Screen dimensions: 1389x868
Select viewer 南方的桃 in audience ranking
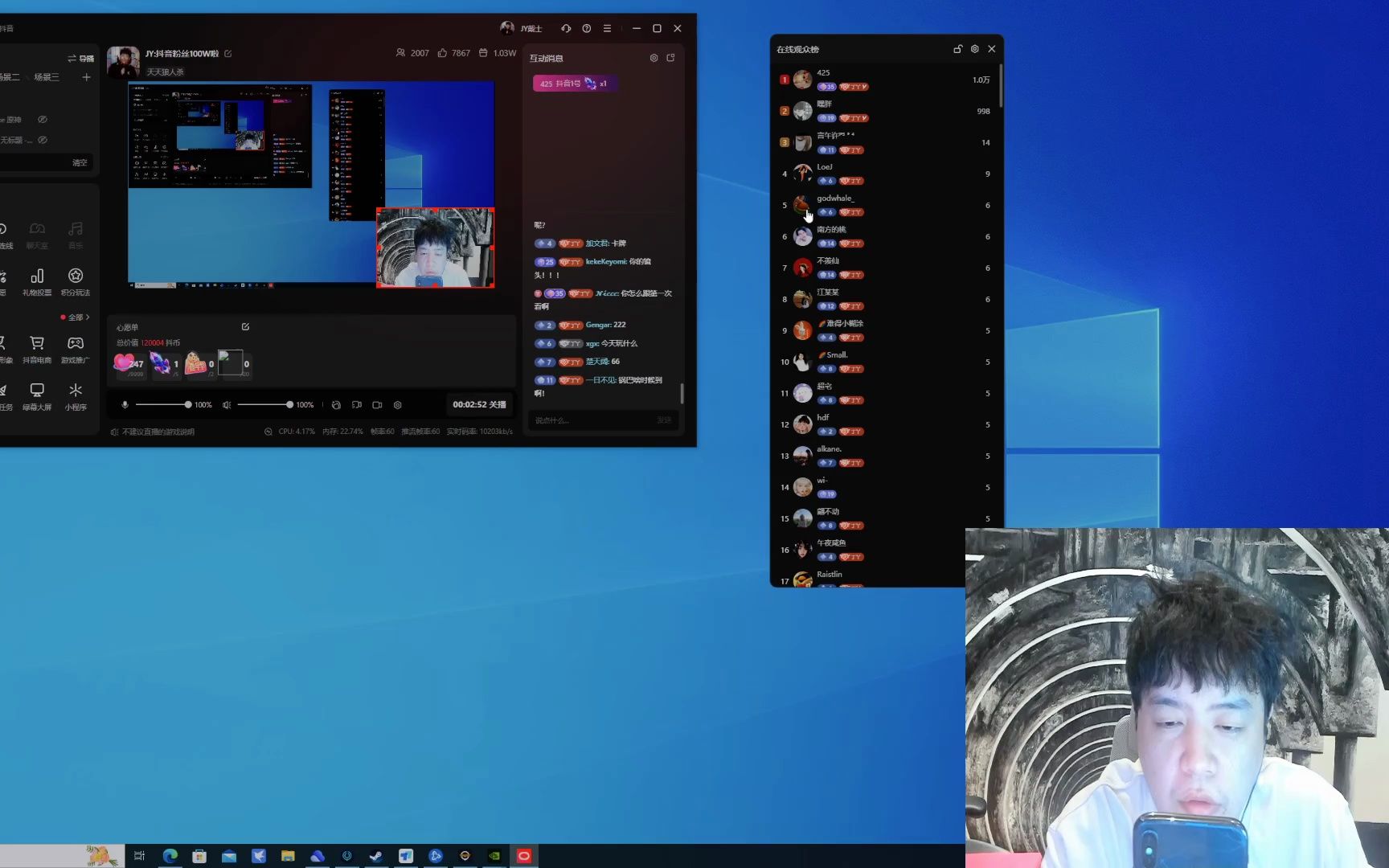point(886,236)
